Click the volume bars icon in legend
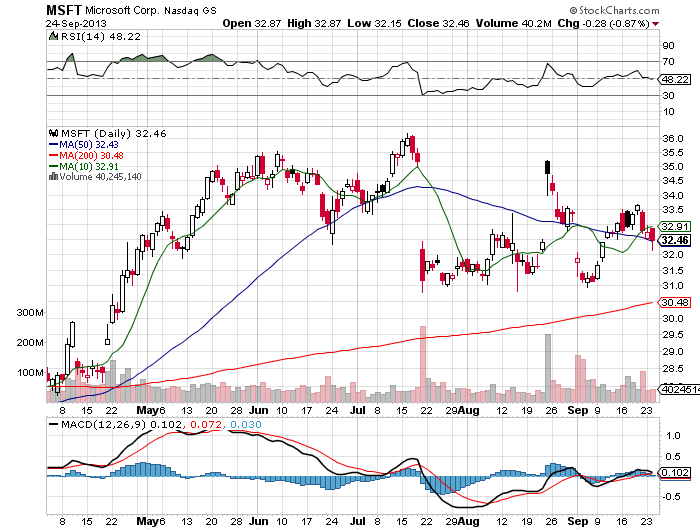This screenshot has height=530, width=700. point(53,176)
